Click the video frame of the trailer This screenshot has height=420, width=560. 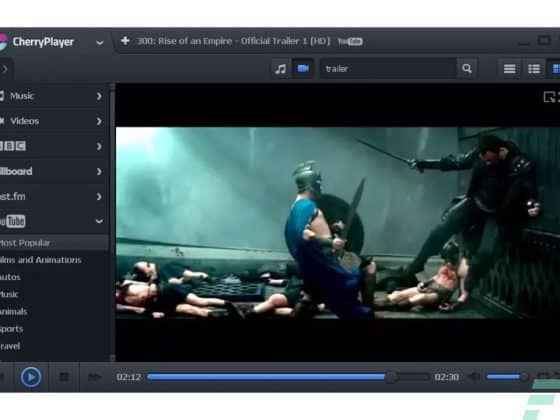tap(338, 223)
